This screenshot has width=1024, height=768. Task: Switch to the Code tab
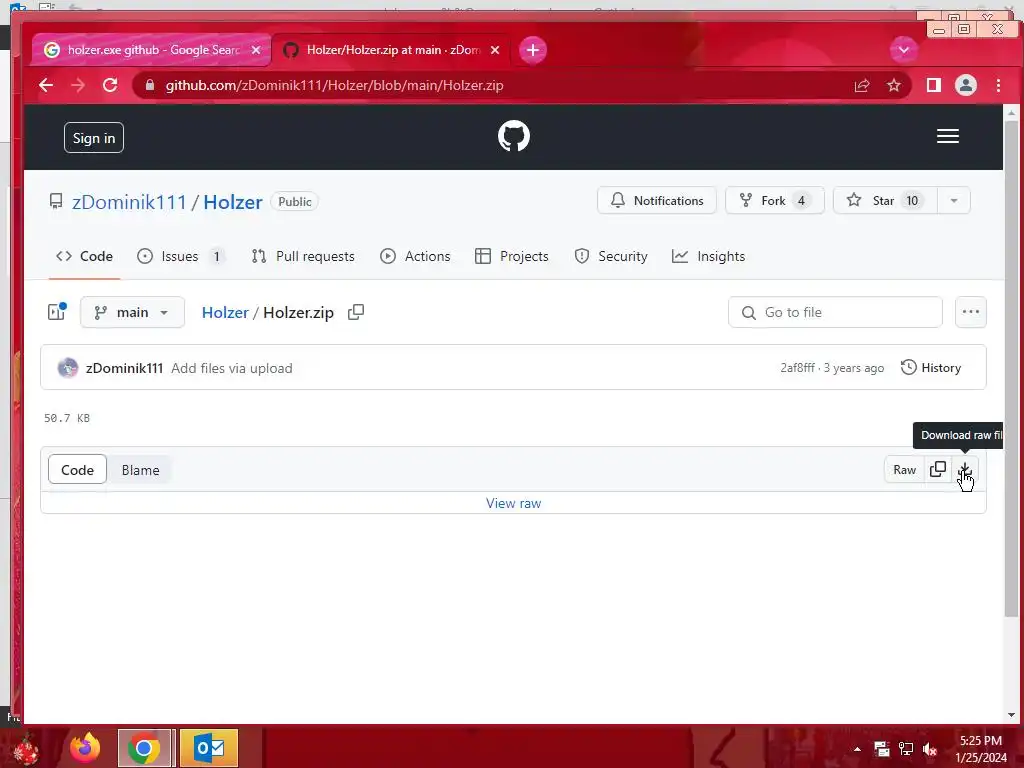(x=84, y=257)
